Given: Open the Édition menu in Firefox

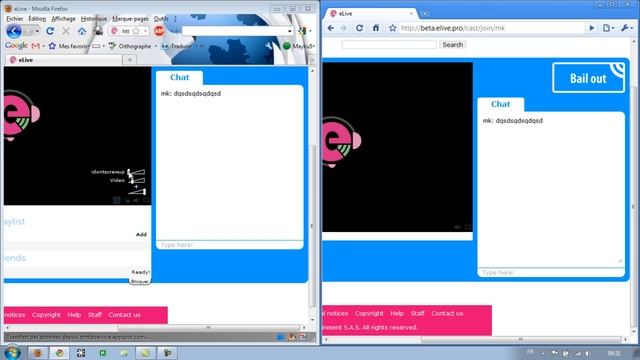Looking at the screenshot, I should 37,18.
